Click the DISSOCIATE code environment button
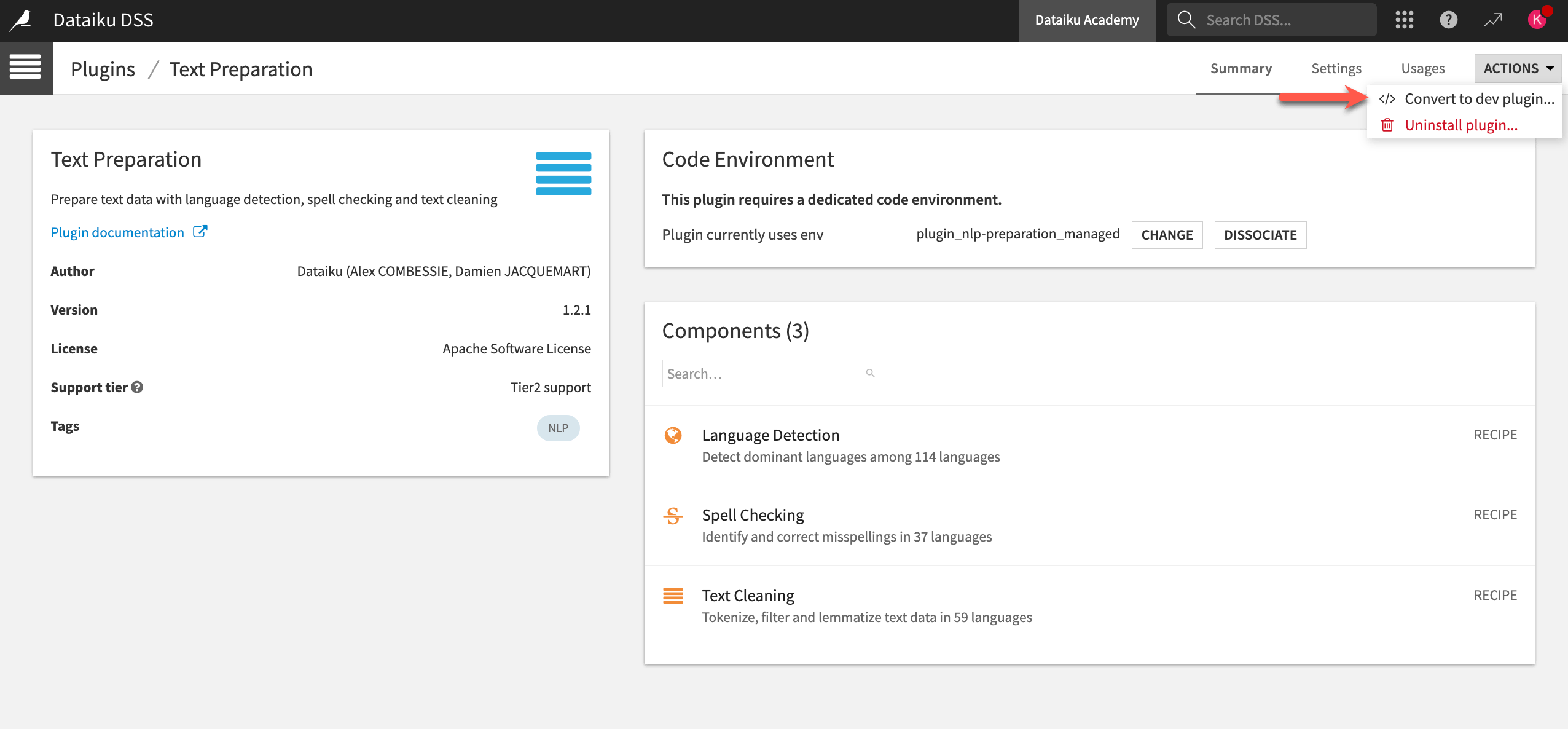This screenshot has width=1568, height=729. point(1261,234)
